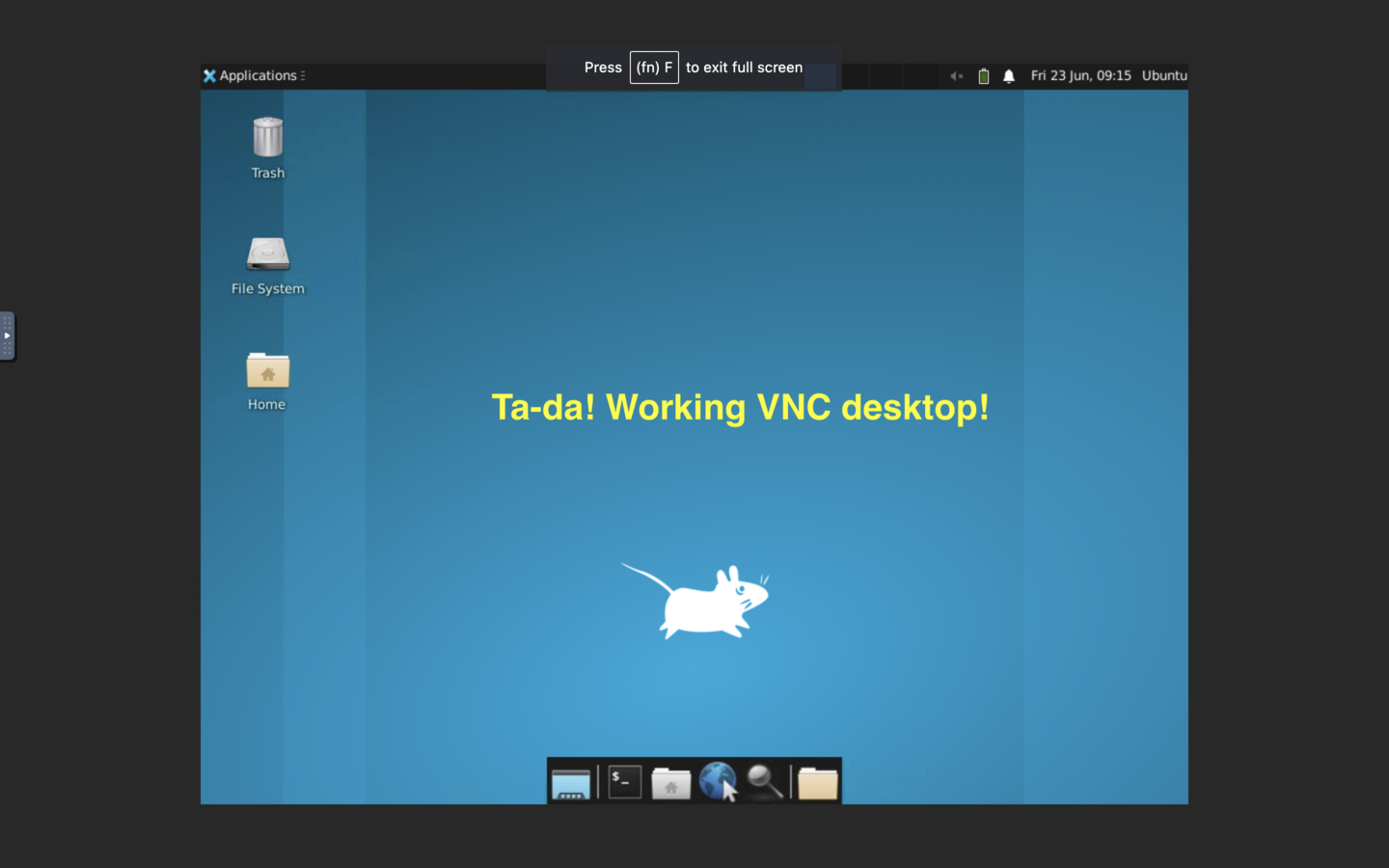Click the XFCE logo beside Applications
This screenshot has width=1389, height=868.
tap(210, 75)
